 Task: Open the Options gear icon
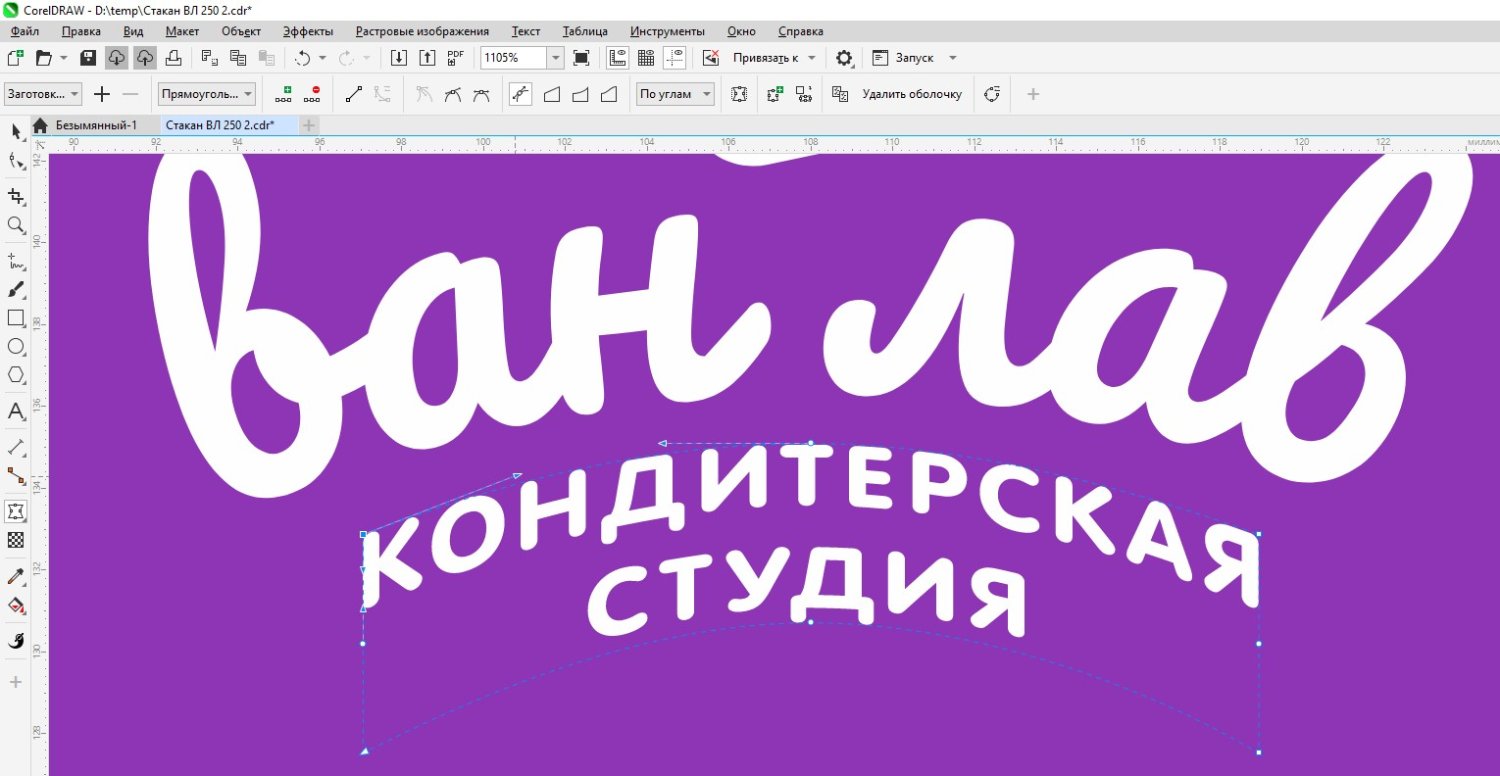tap(844, 58)
